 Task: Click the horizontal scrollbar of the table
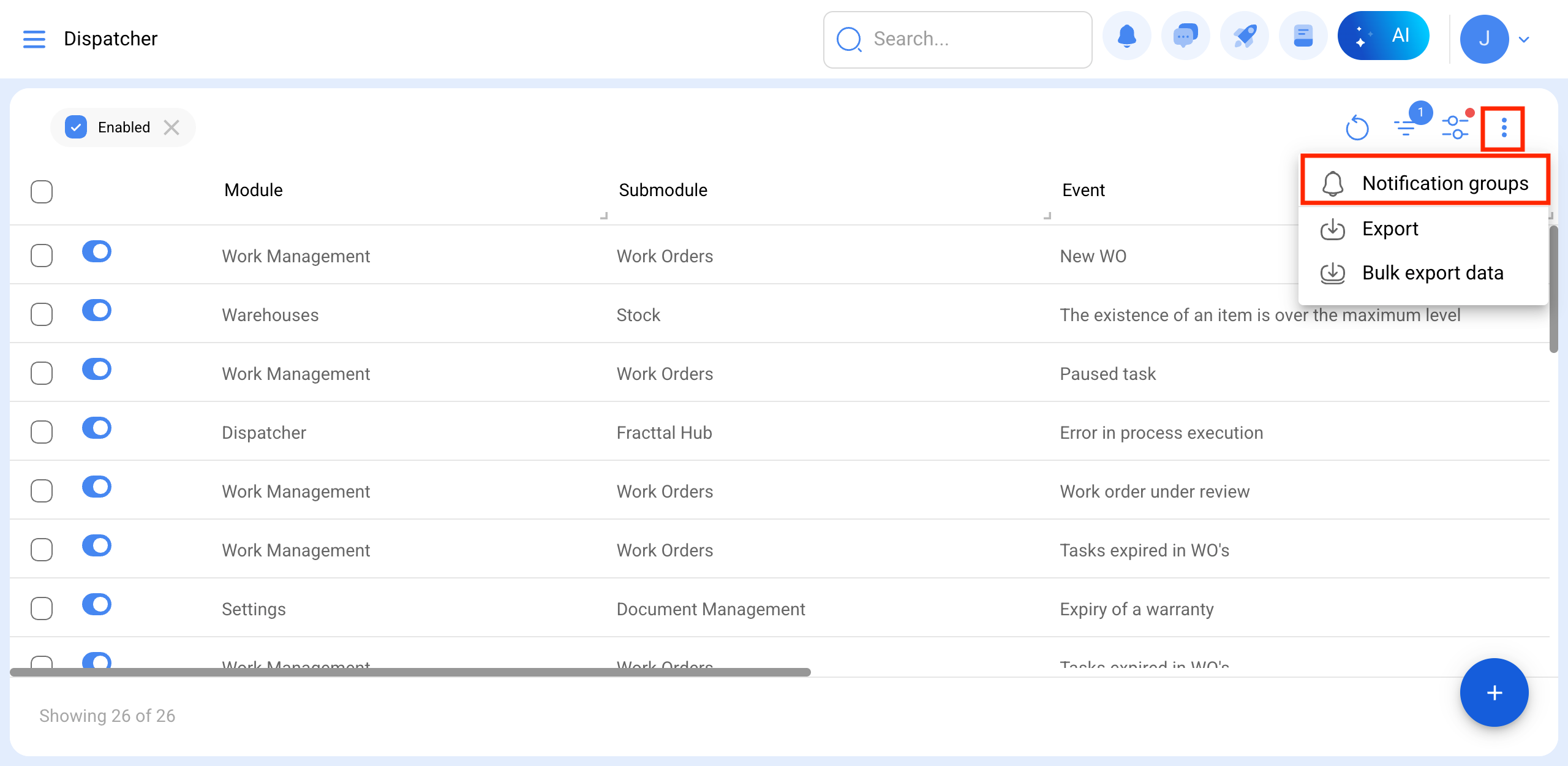point(410,672)
